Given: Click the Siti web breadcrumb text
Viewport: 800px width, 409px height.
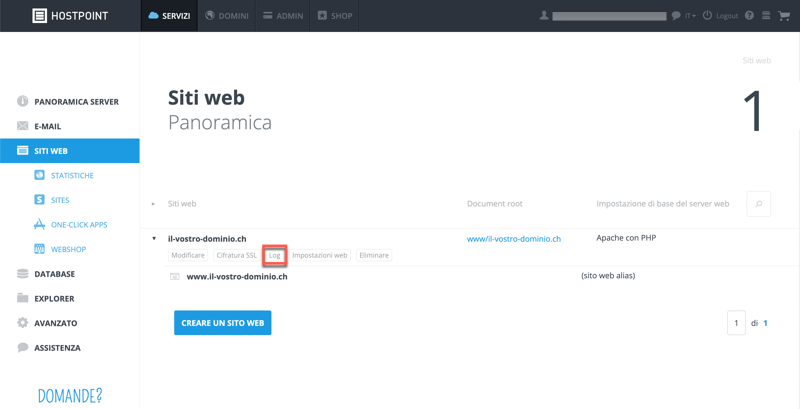Looking at the screenshot, I should 757,60.
